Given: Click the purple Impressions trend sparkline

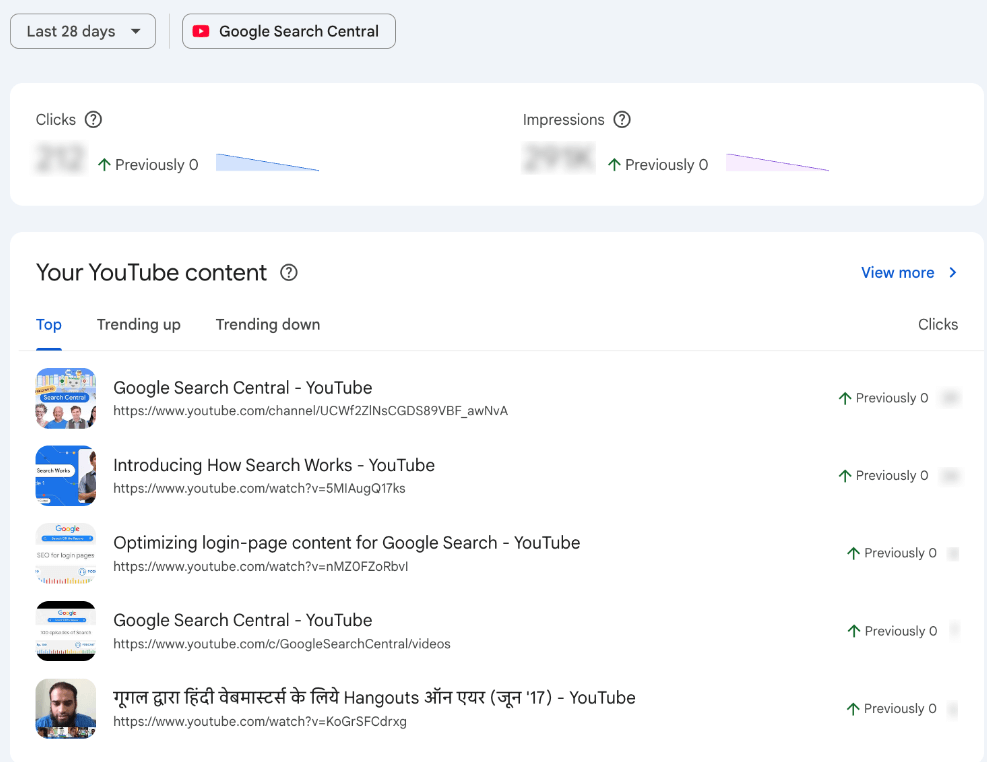Looking at the screenshot, I should point(777,163).
